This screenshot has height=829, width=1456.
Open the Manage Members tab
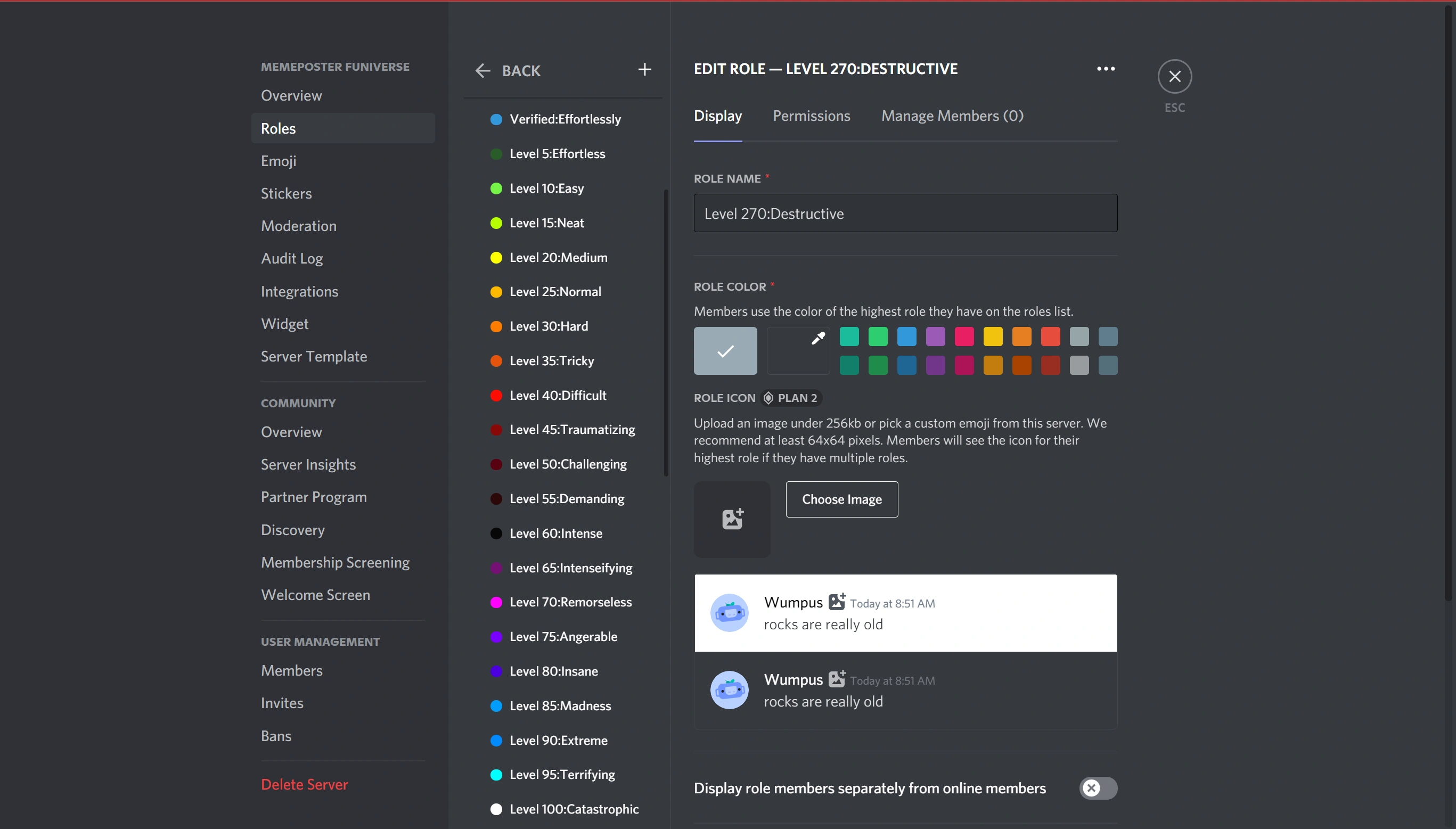(x=951, y=116)
